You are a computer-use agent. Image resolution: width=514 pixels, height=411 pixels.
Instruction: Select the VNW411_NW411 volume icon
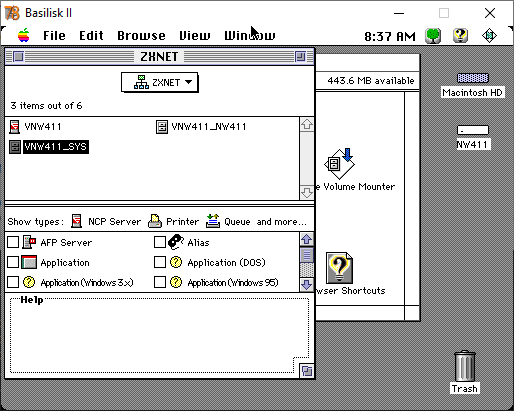point(162,127)
